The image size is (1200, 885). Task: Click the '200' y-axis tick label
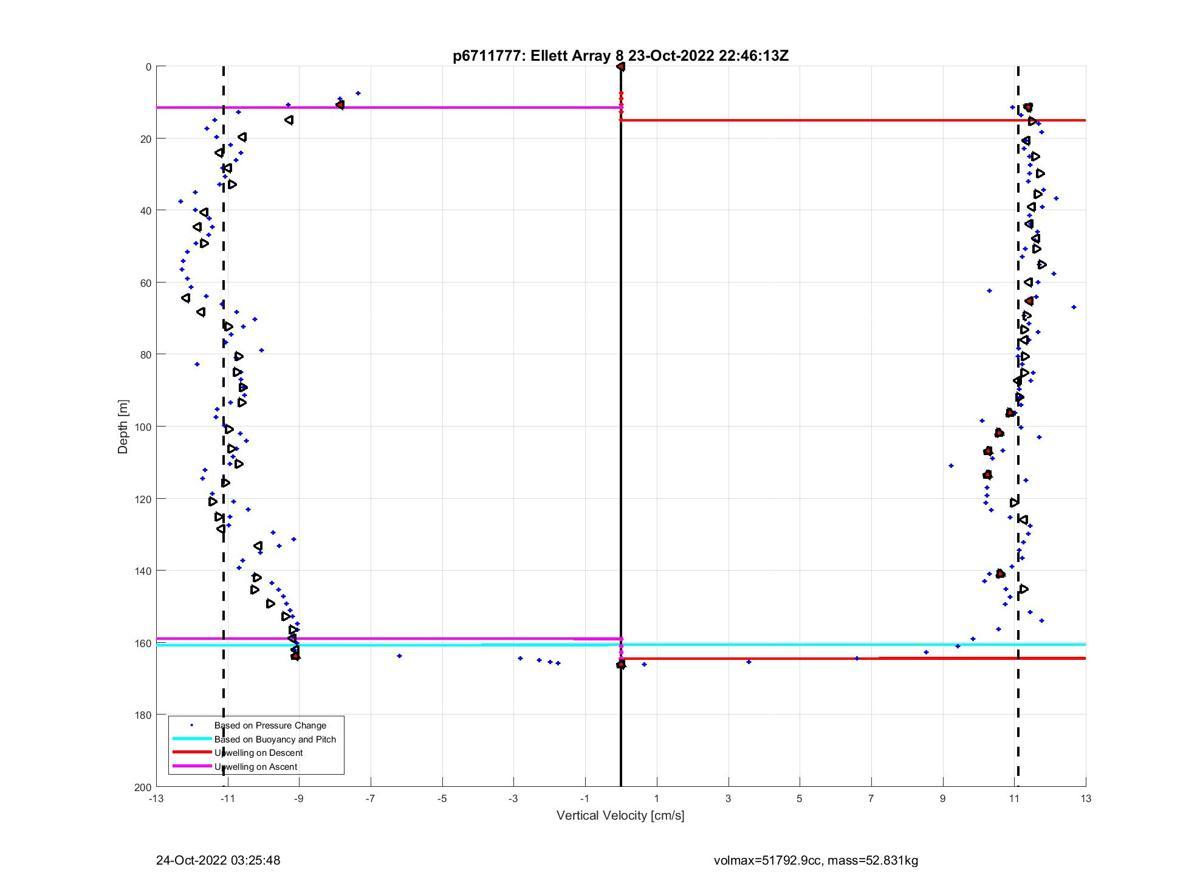coord(142,787)
